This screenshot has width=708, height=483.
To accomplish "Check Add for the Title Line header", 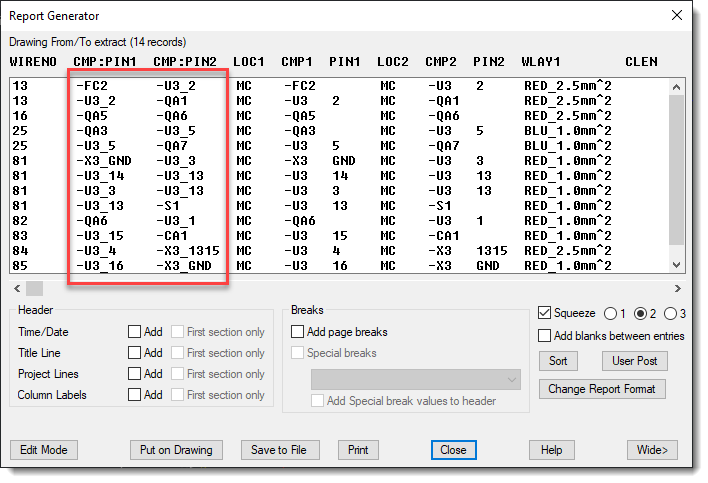I will tap(134, 353).
